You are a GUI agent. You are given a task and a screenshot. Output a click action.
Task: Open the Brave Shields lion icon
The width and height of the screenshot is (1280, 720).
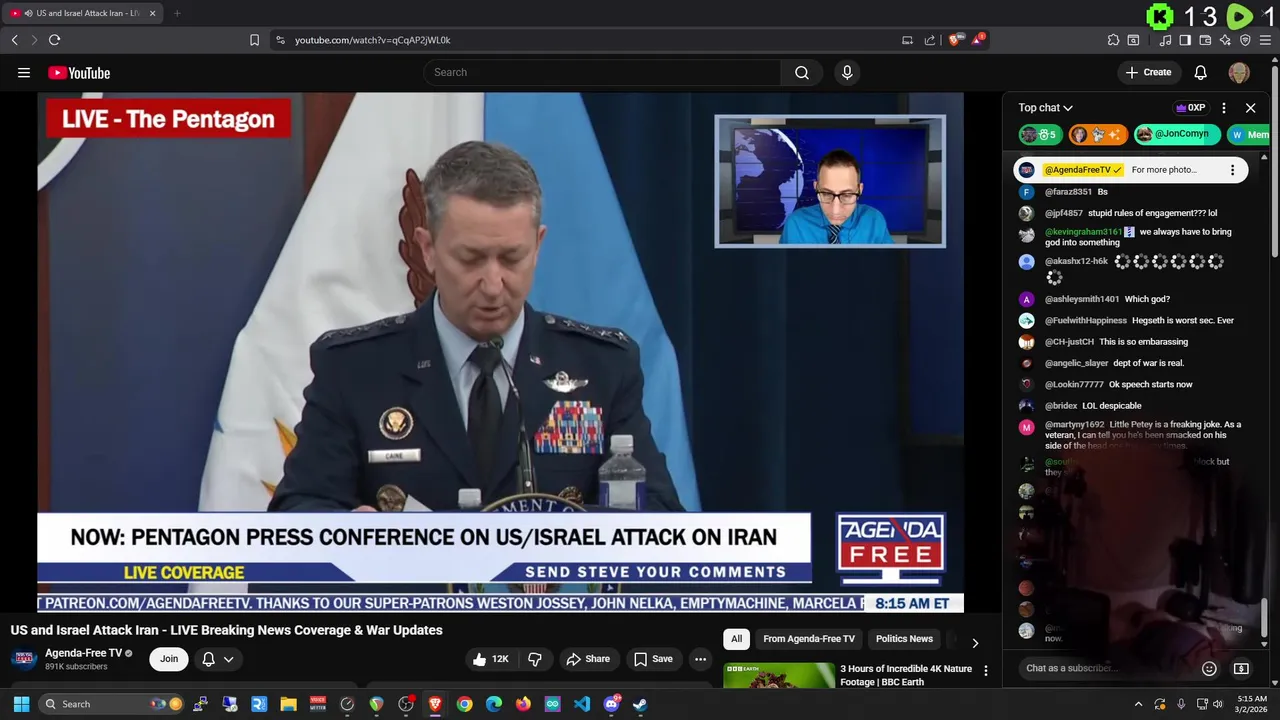[x=956, y=40]
